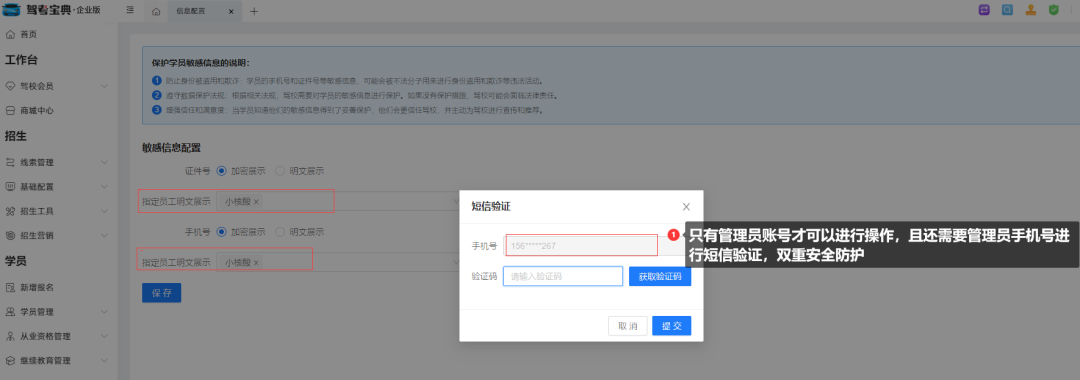Image resolution: width=1080 pixels, height=380 pixels.
Task: Close the 信息配置 tab
Action: click(x=231, y=11)
